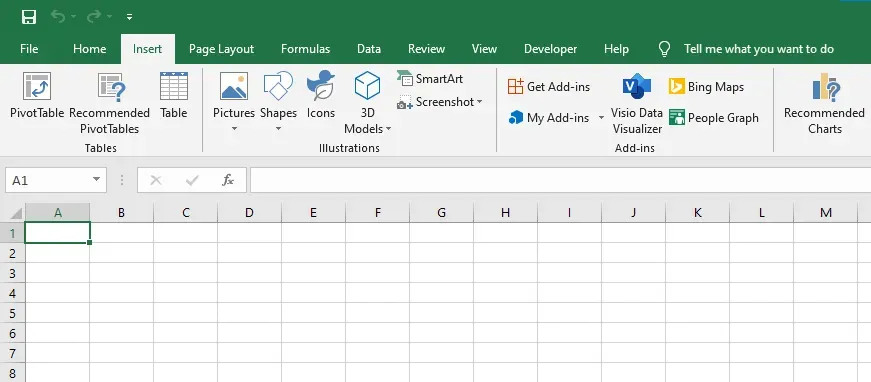Image resolution: width=871 pixels, height=382 pixels.
Task: Expand the Shapes dropdown
Action: coord(278,129)
